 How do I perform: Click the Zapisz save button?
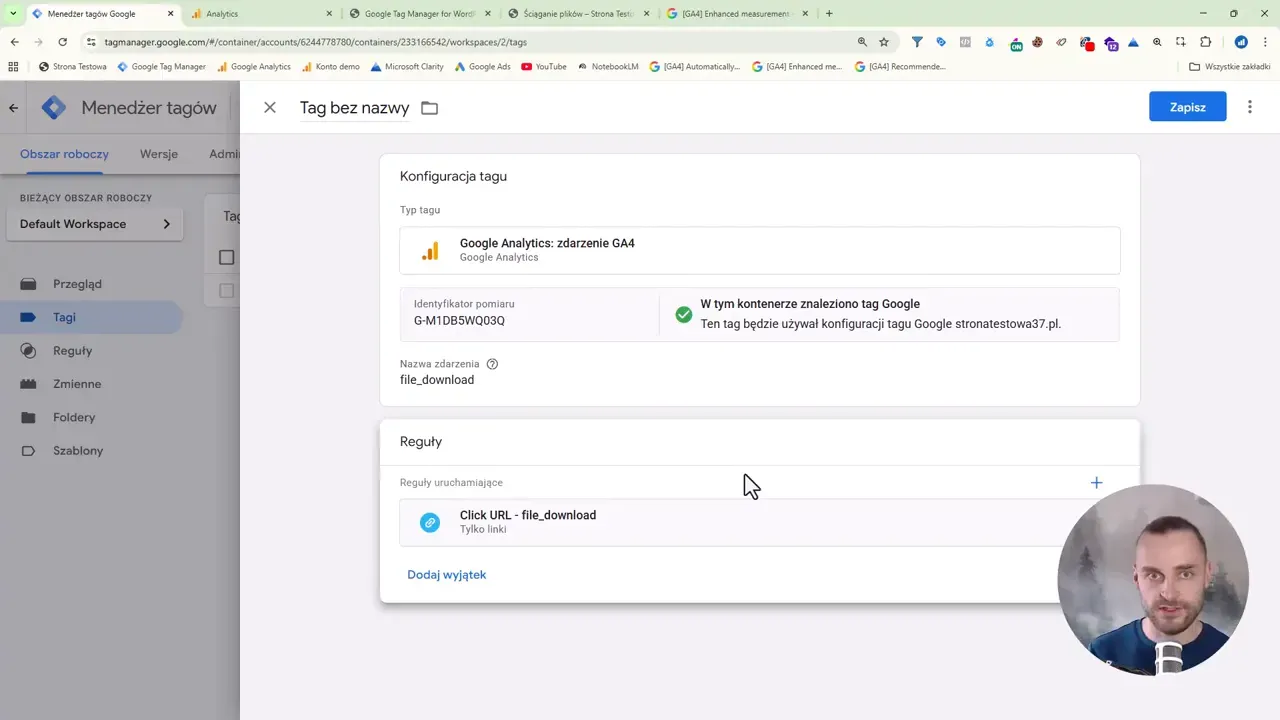tap(1188, 107)
